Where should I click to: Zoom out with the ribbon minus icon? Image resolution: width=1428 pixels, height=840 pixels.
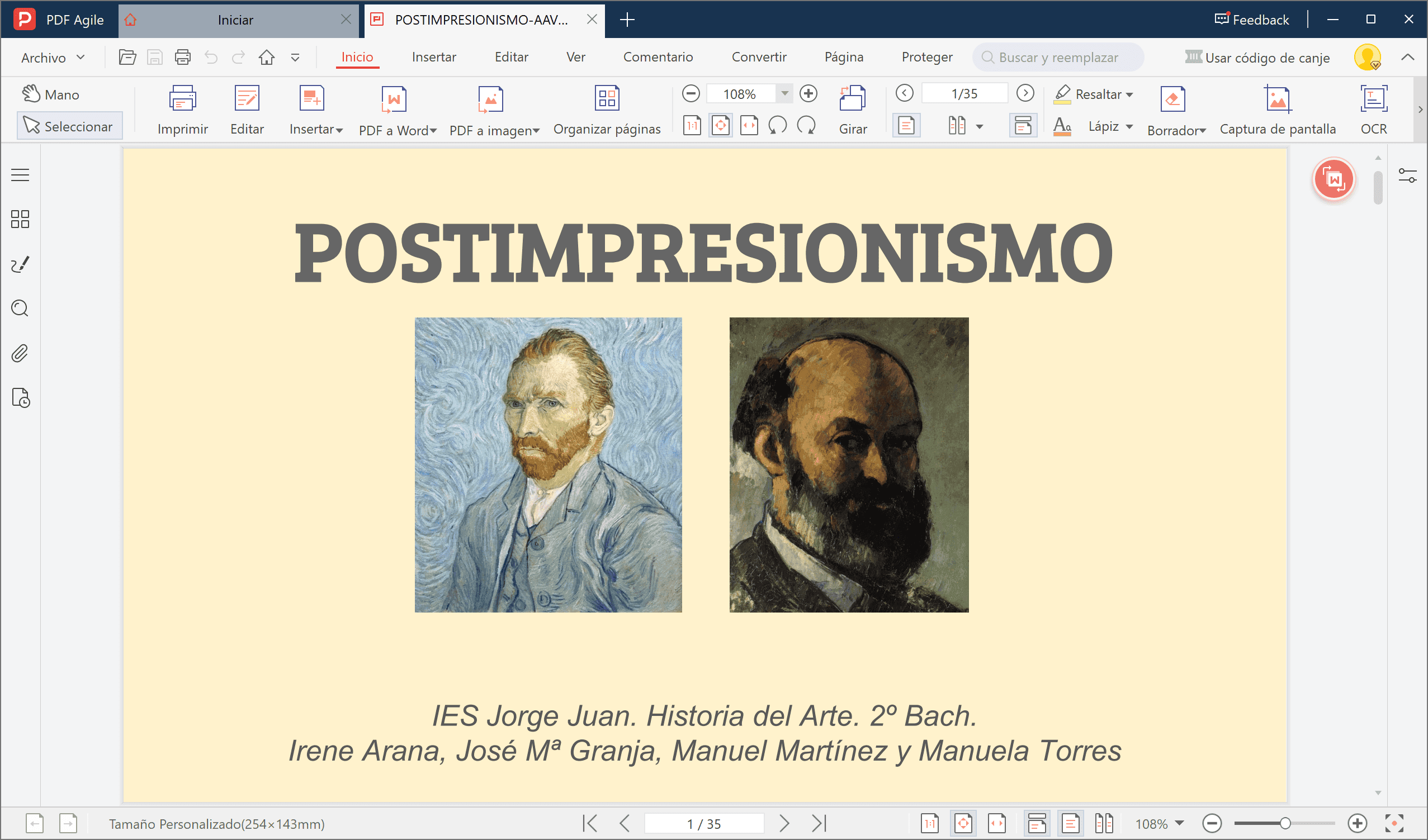[x=691, y=93]
